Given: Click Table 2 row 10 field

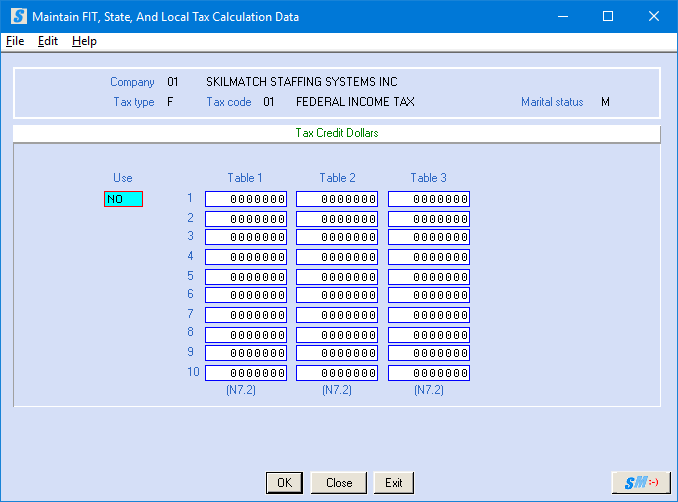Looking at the screenshot, I should tap(337, 373).
